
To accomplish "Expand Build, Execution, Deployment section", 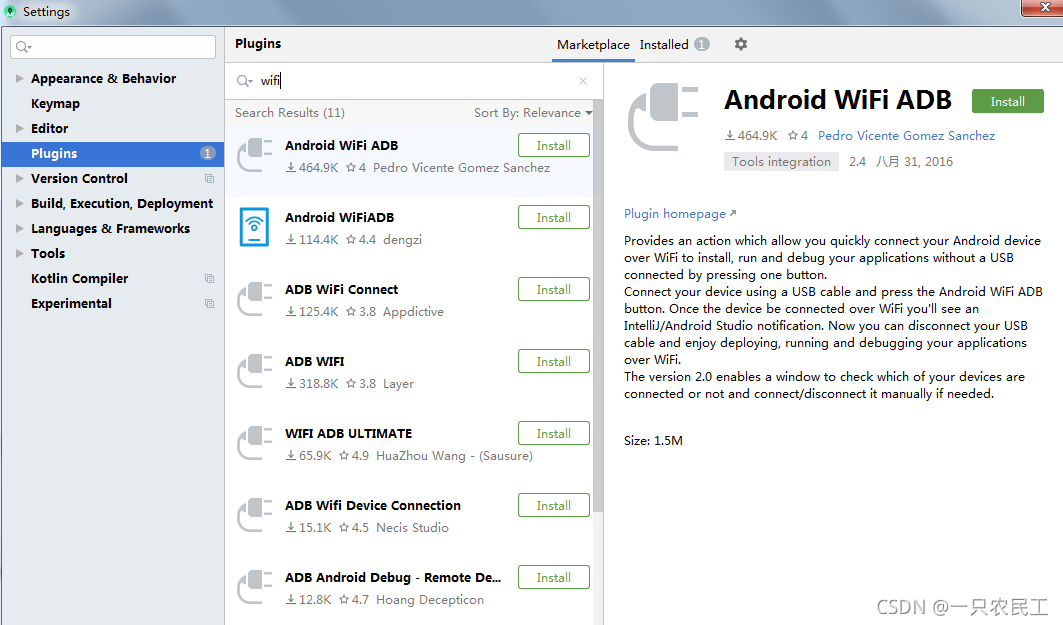I will pos(20,203).
